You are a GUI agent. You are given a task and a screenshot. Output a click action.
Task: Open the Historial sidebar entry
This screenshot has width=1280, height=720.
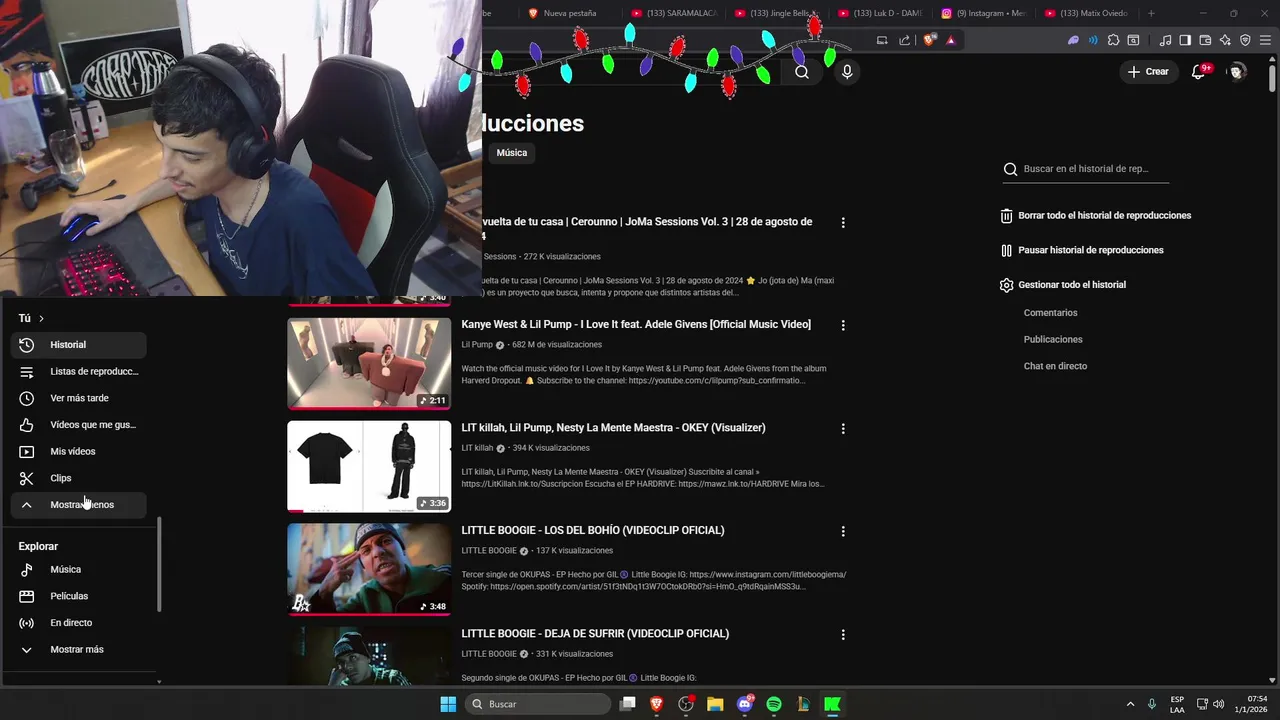tap(79, 345)
